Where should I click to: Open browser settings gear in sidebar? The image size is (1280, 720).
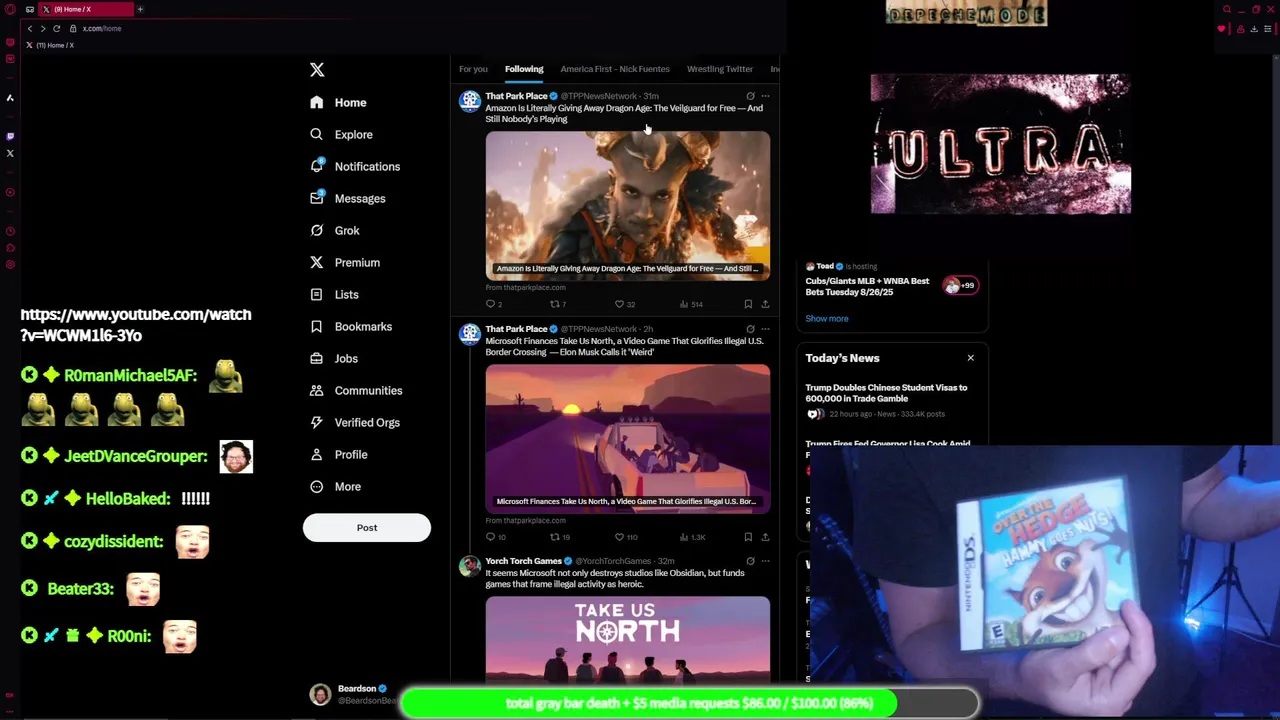pyautogui.click(x=10, y=265)
